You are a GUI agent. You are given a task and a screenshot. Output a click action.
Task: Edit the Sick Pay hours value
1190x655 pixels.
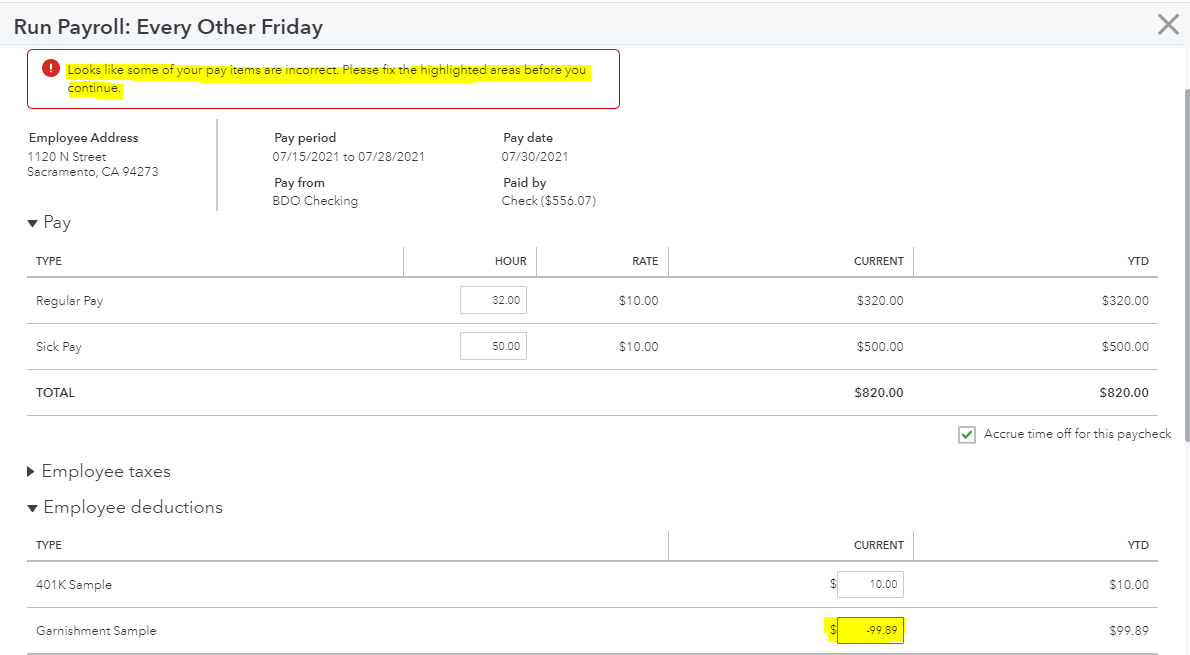pyautogui.click(x=493, y=345)
